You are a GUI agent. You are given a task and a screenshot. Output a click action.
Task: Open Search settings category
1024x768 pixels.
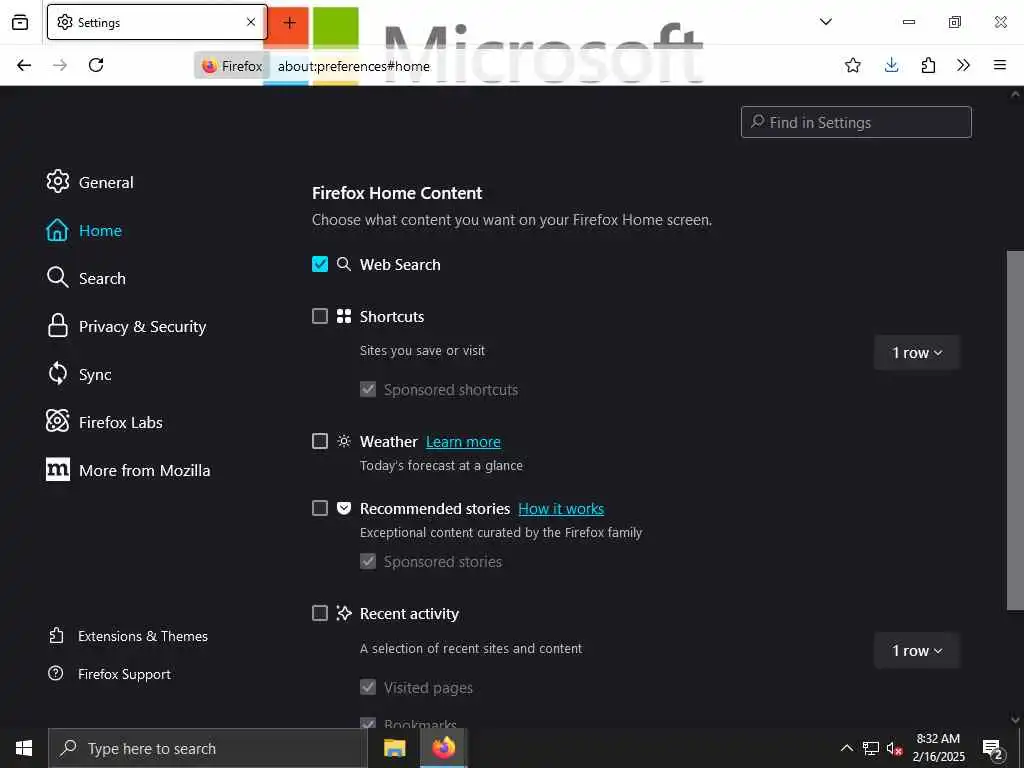click(86, 278)
